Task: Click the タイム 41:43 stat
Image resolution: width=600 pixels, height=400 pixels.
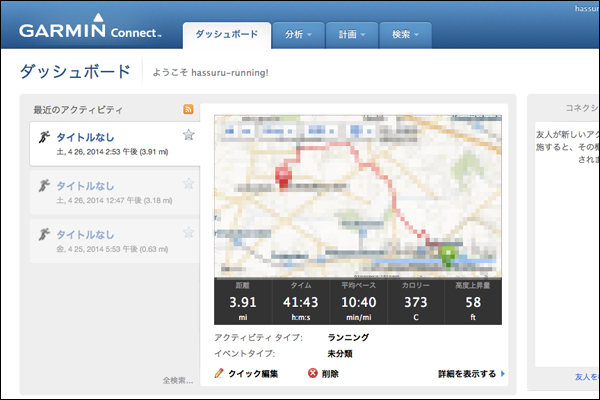Action: coord(301,302)
